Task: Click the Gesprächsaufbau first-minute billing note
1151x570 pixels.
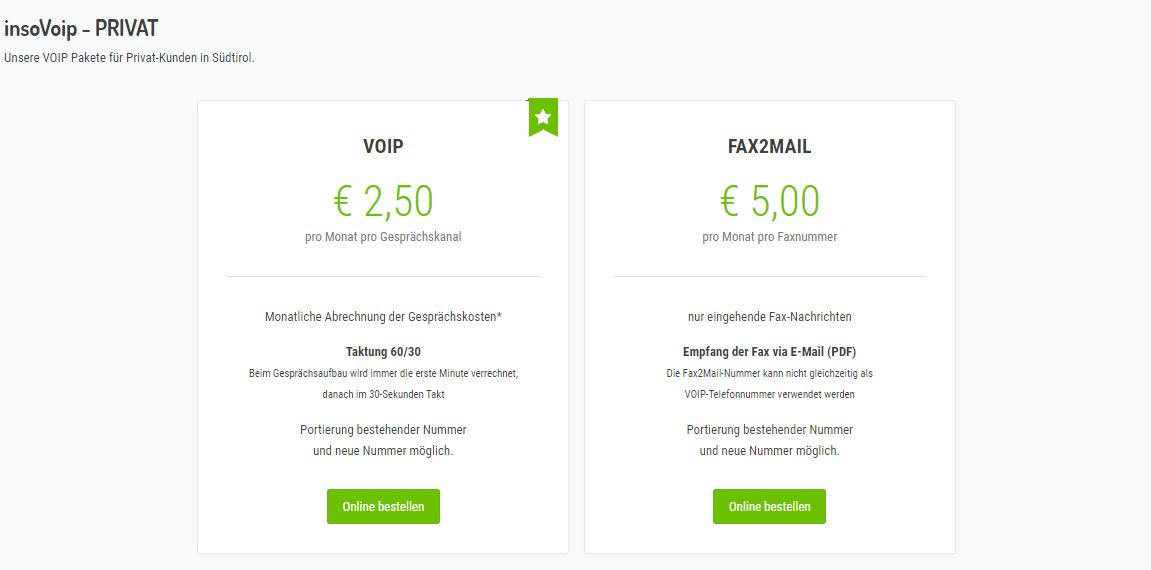Action: tap(383, 373)
